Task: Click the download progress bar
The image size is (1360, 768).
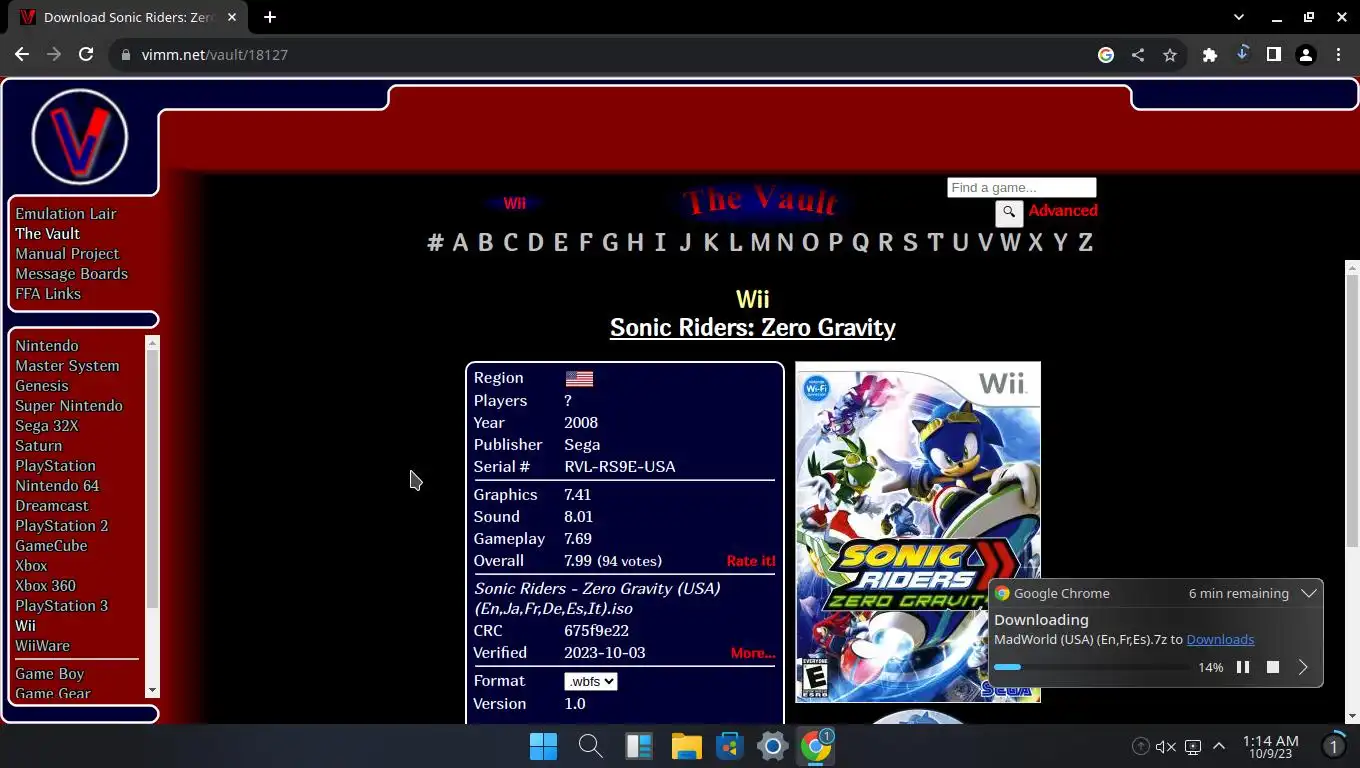Action: (1091, 667)
